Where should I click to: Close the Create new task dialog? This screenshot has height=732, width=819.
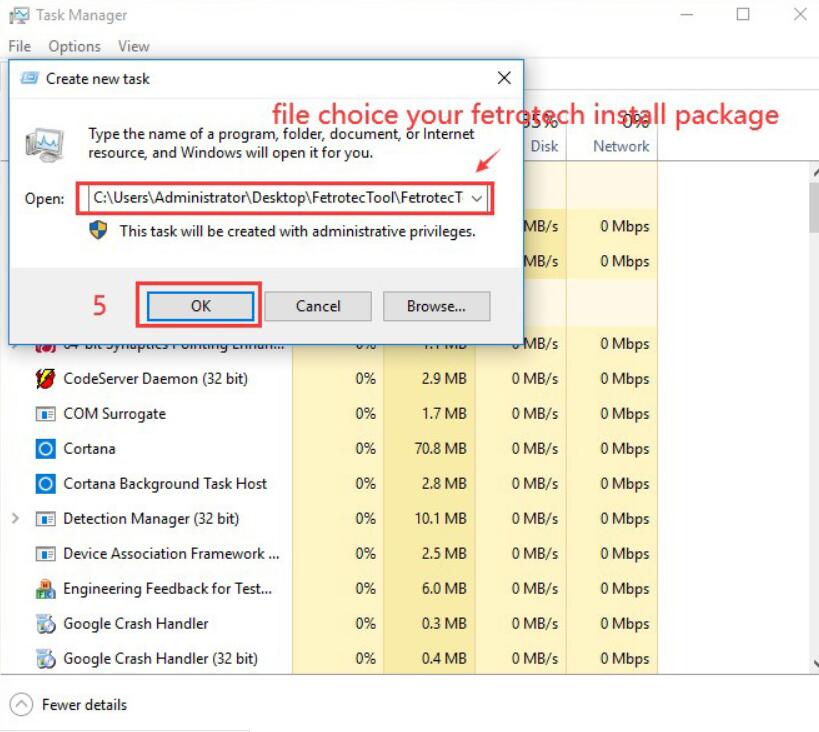(504, 78)
